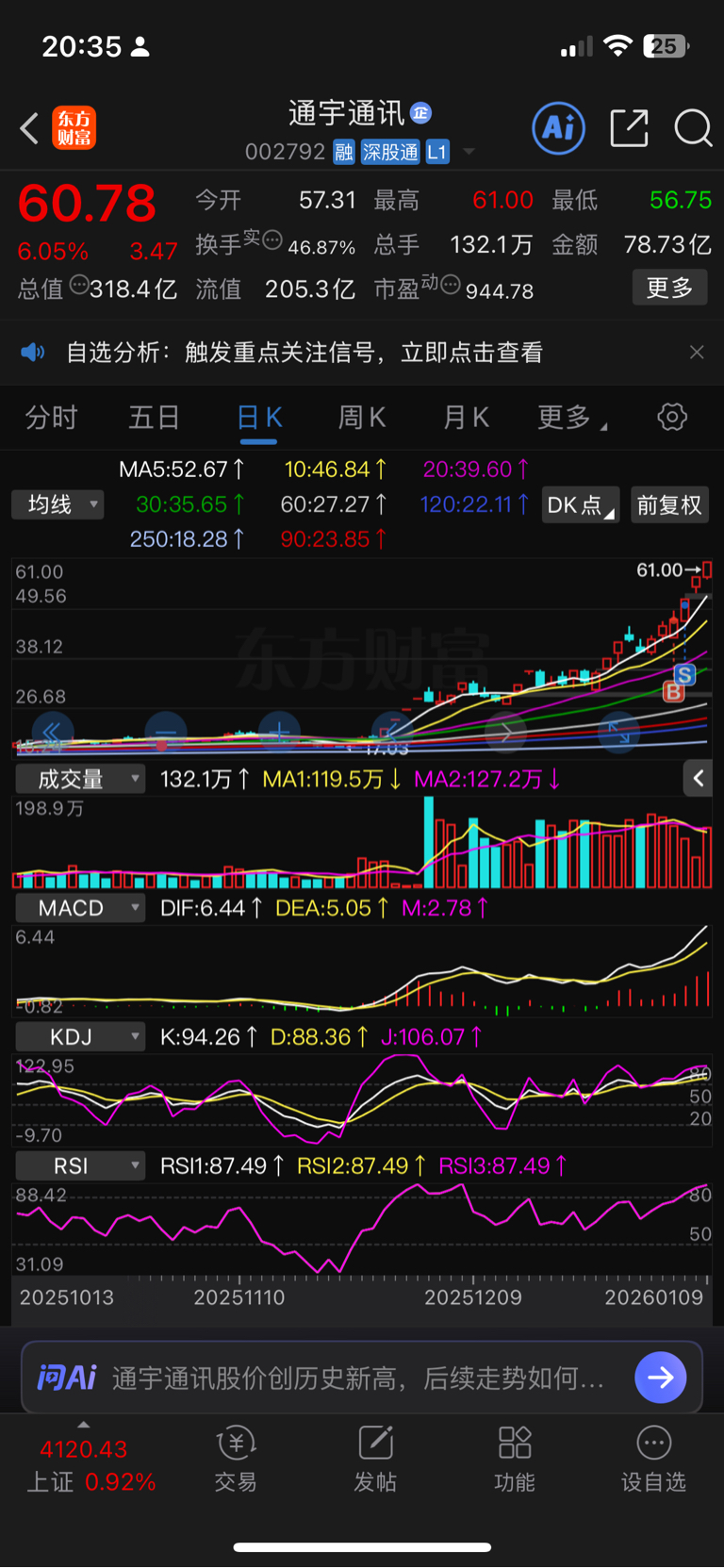Tap the back arrow at top left

pyautogui.click(x=29, y=128)
